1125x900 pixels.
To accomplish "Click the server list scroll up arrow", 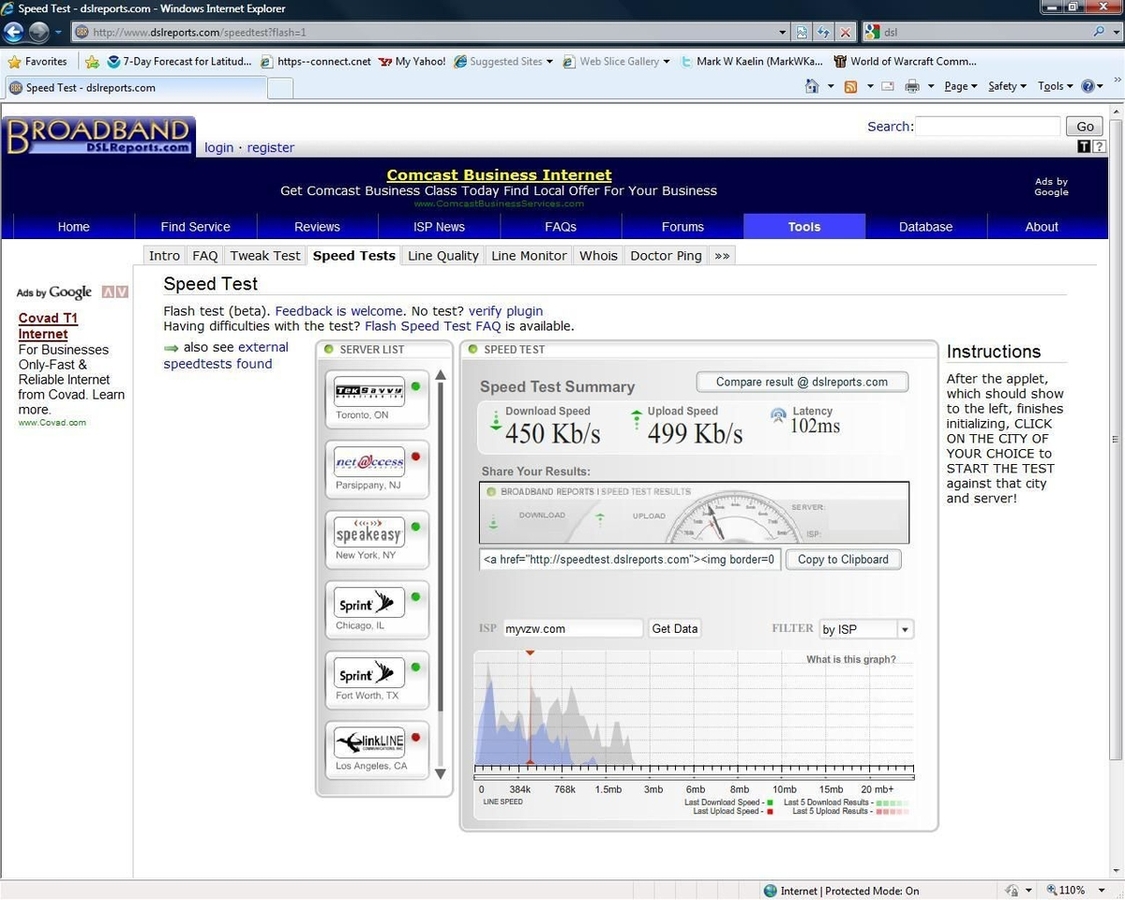I will pyautogui.click(x=441, y=375).
